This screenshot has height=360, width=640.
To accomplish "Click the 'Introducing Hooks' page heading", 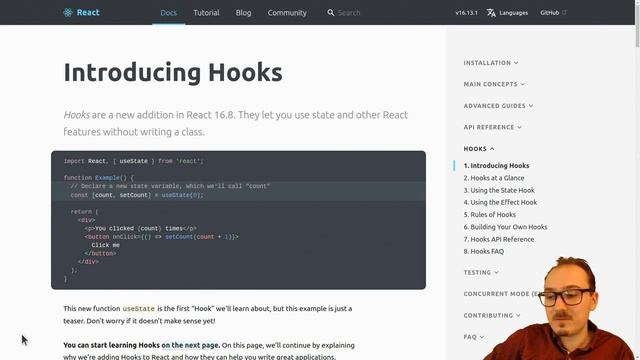I will pyautogui.click(x=173, y=73).
